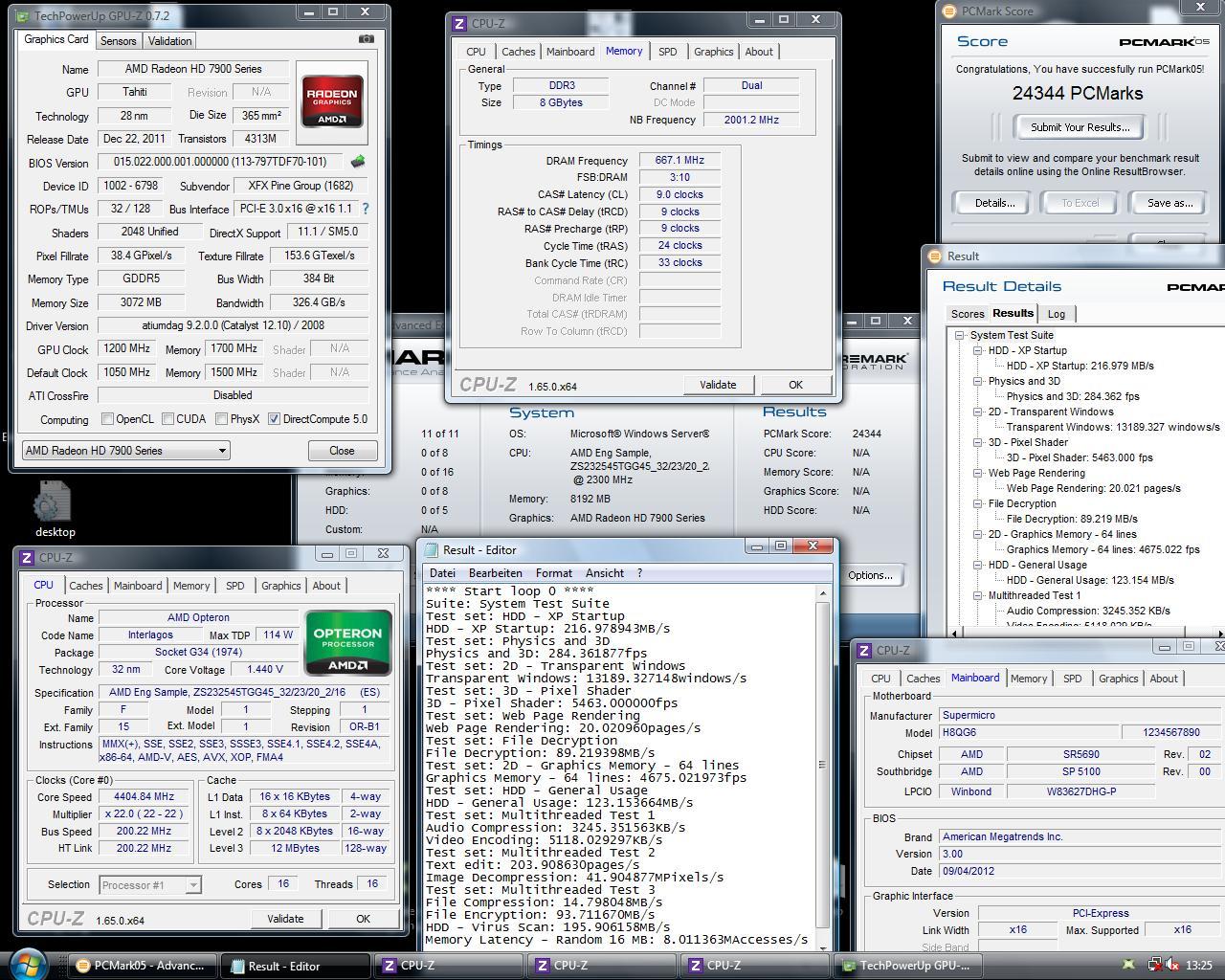Enable the OpenCL checkbox

(x=107, y=419)
